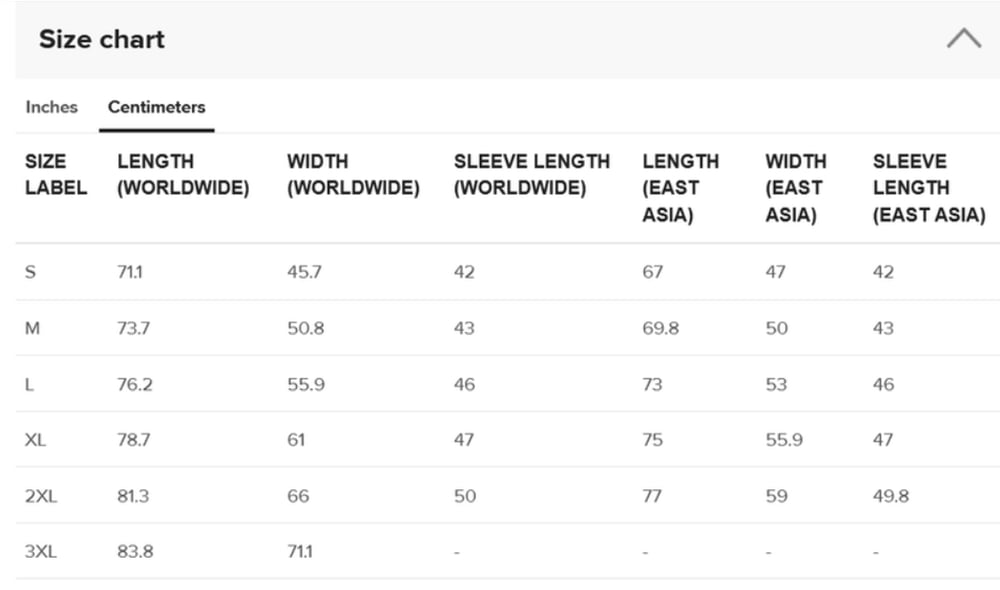This screenshot has height=590, width=1000.
Task: Click the SLEEVE LENGTH (EAST ASIA) header
Action: [x=929, y=188]
